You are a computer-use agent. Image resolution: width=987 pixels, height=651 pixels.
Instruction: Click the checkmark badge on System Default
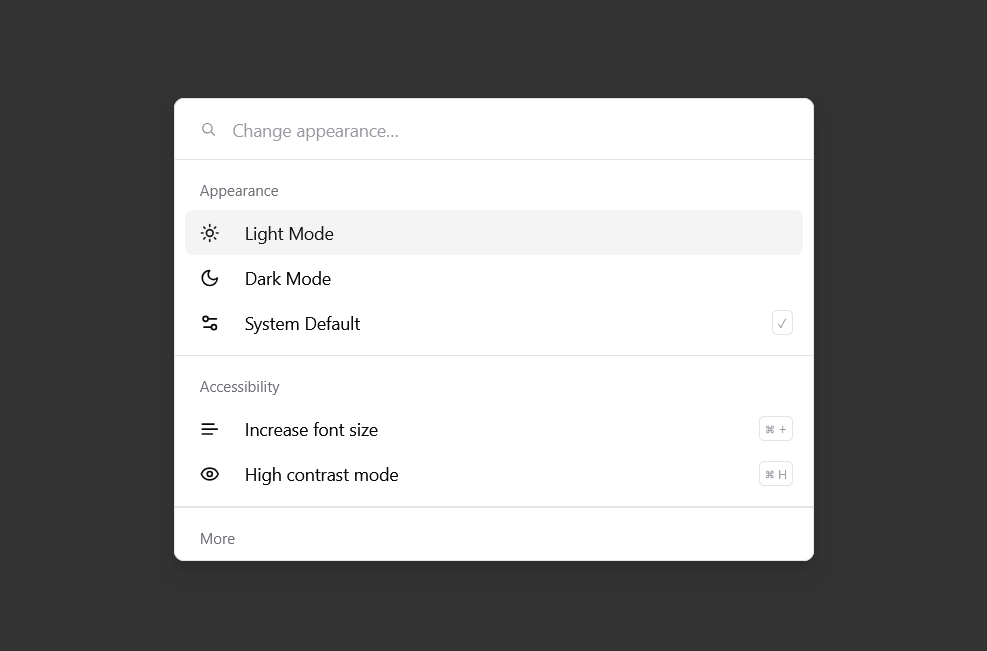click(x=782, y=323)
